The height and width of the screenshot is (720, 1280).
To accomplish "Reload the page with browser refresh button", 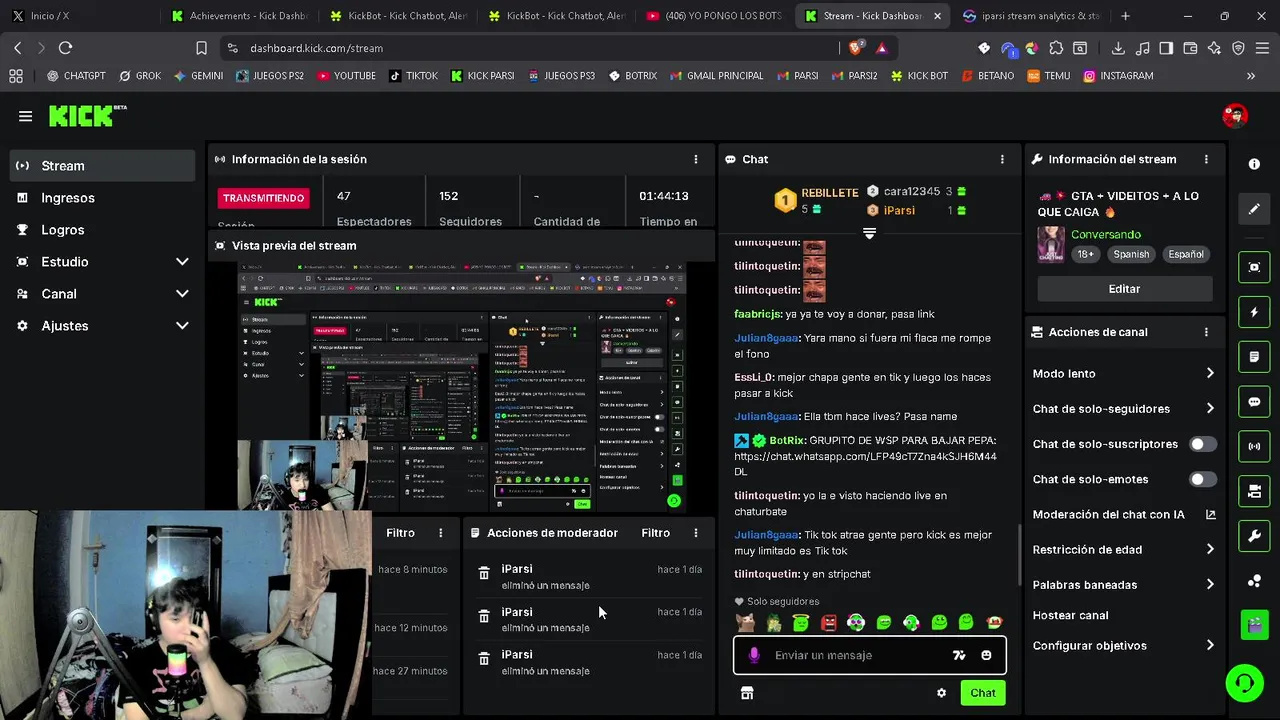I will tap(65, 48).
